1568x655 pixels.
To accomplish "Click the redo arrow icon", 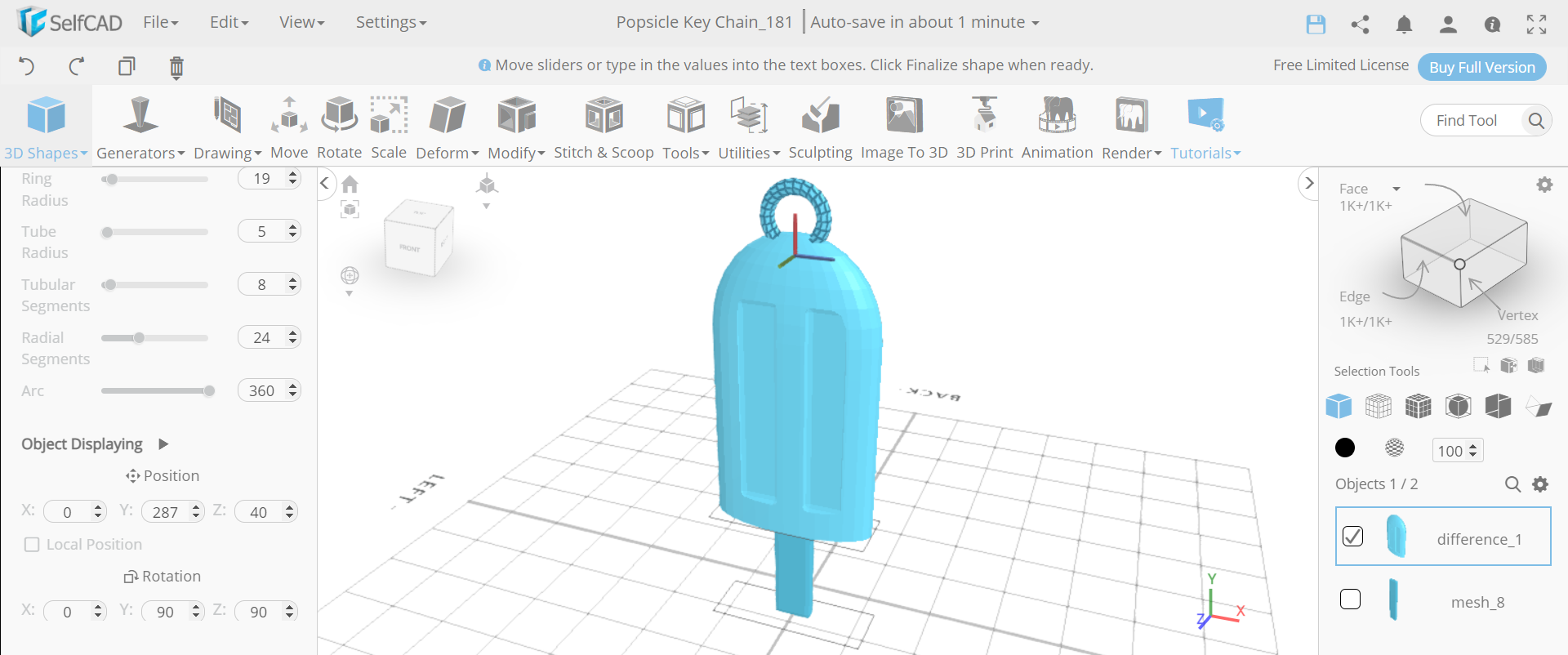I will coord(77,66).
